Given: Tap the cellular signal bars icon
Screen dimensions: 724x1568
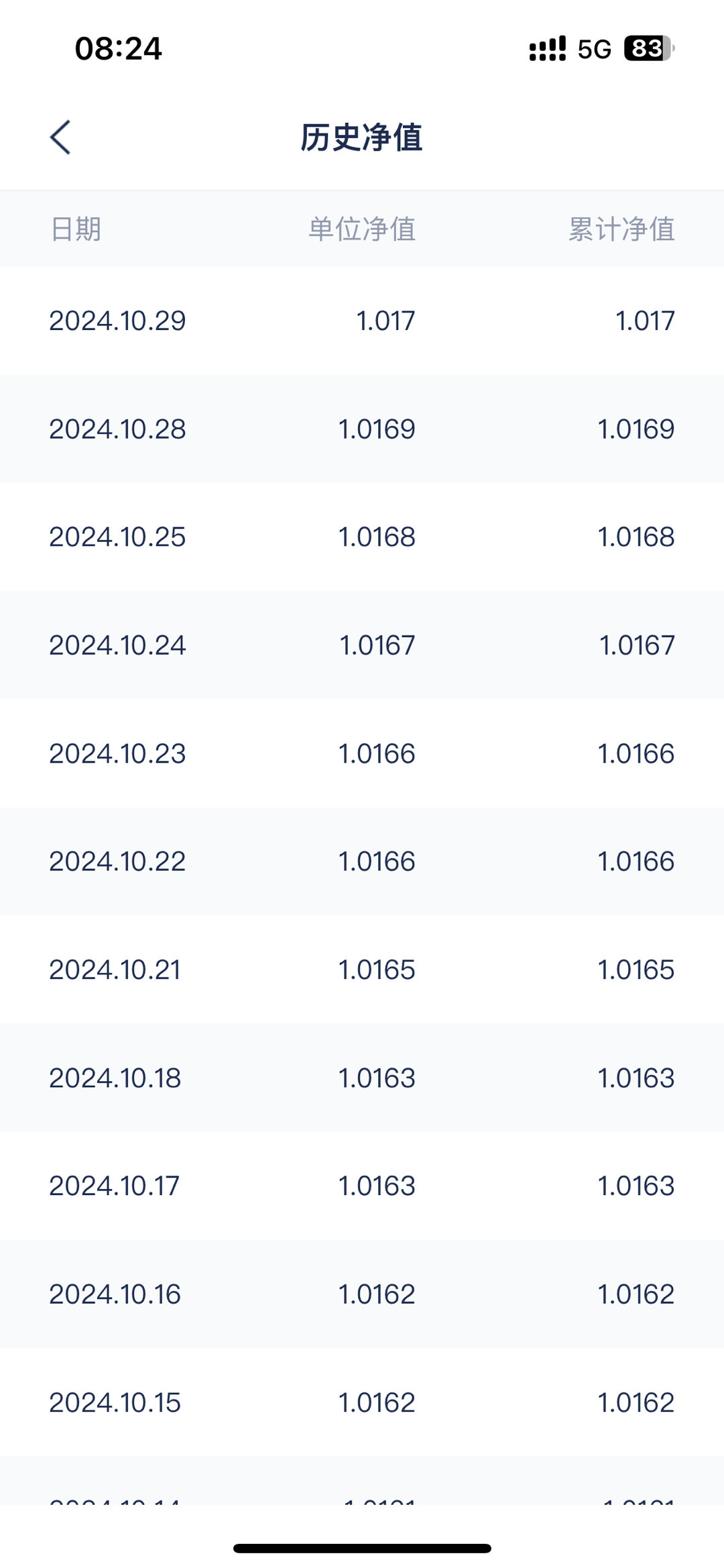Looking at the screenshot, I should [548, 49].
